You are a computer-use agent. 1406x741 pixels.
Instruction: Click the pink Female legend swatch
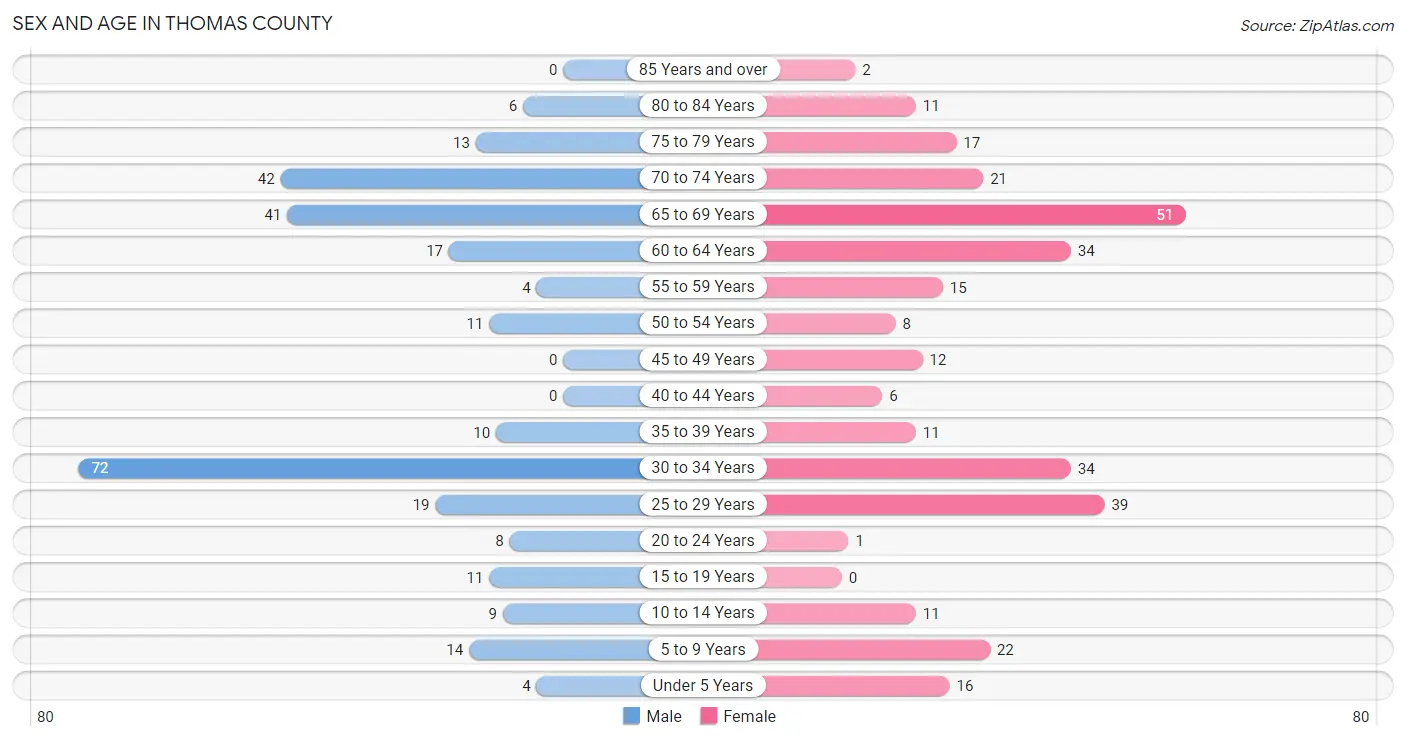[x=709, y=716]
